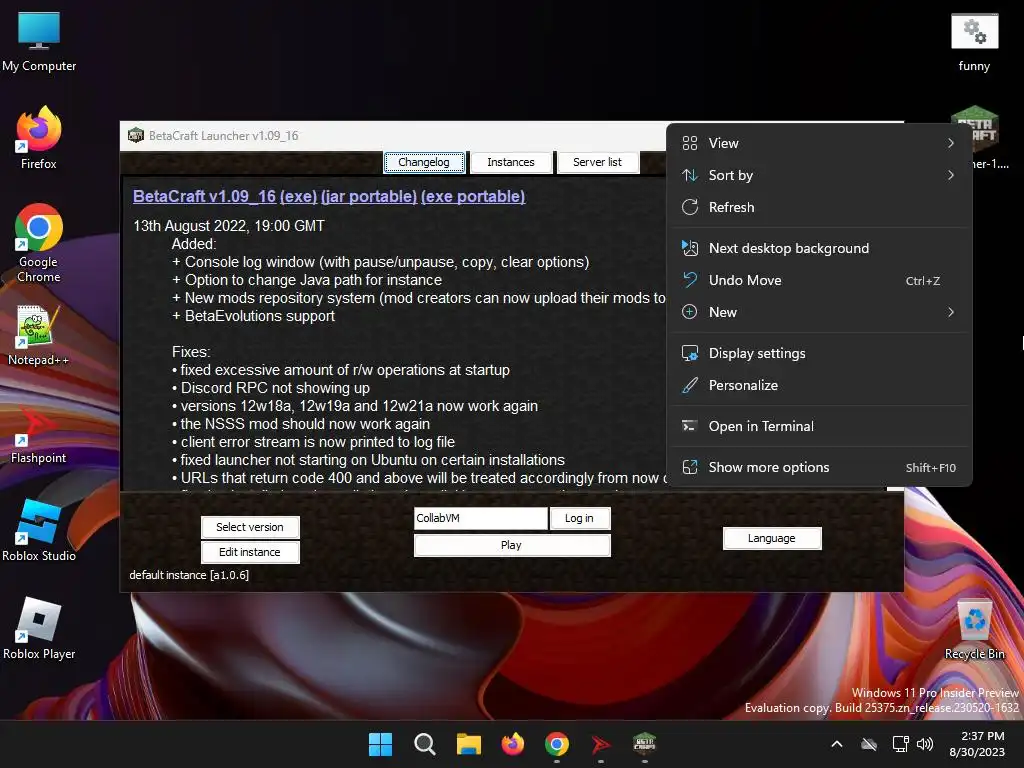Viewport: 1024px width, 768px height.
Task: Select the Google Chrome desktop shortcut
Action: (x=39, y=243)
